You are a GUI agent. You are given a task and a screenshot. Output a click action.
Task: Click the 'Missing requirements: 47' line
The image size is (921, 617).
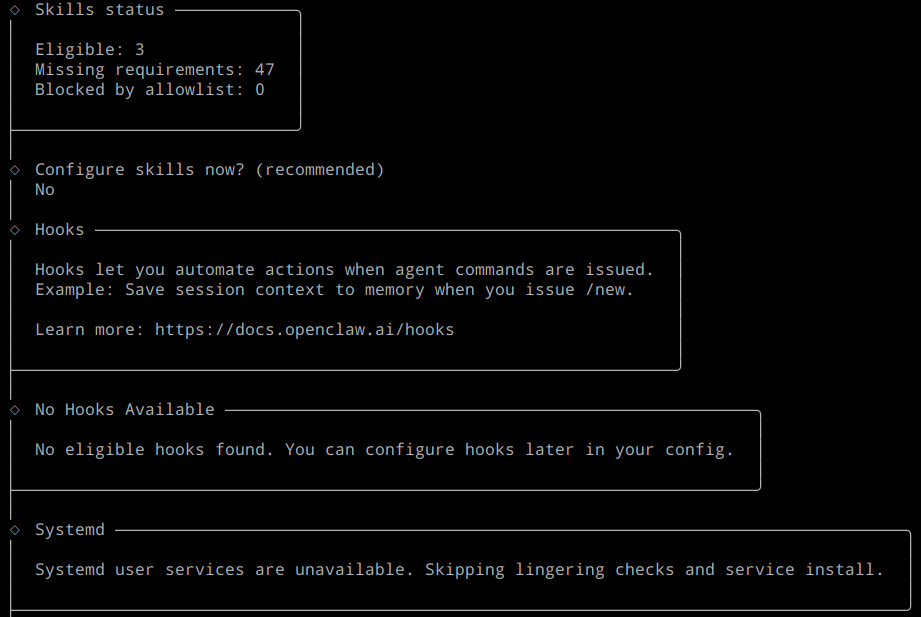pos(154,70)
